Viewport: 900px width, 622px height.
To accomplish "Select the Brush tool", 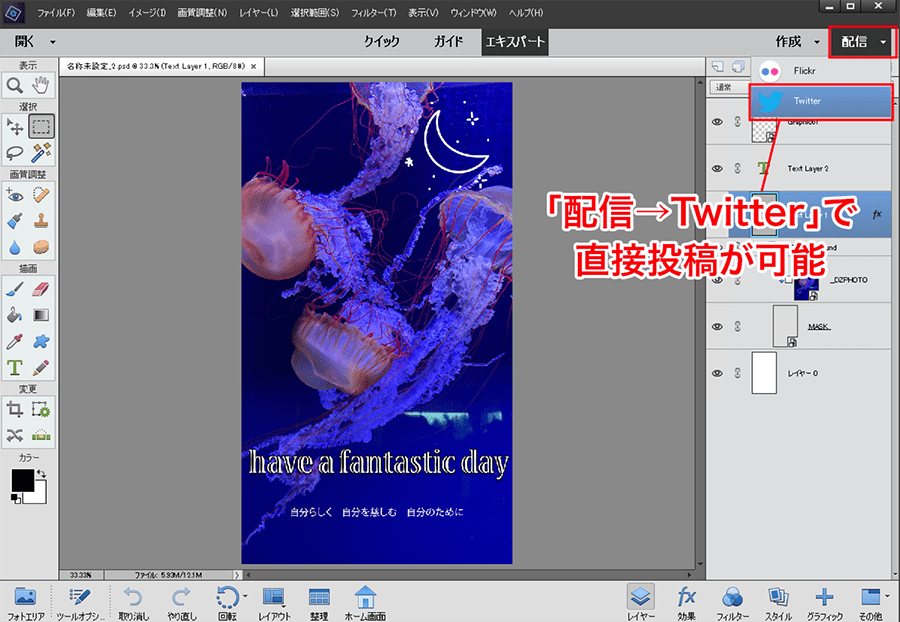I will click(x=14, y=289).
